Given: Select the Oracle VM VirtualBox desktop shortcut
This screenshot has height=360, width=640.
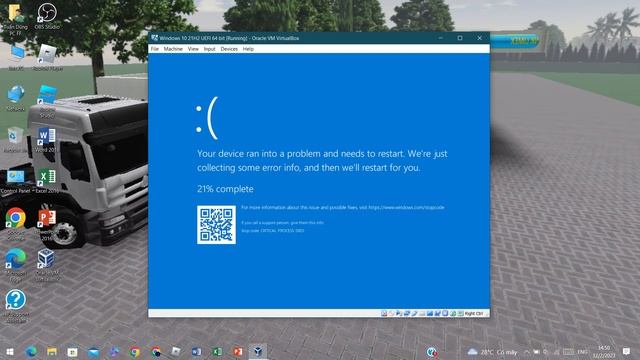Looking at the screenshot, I should point(47,264).
